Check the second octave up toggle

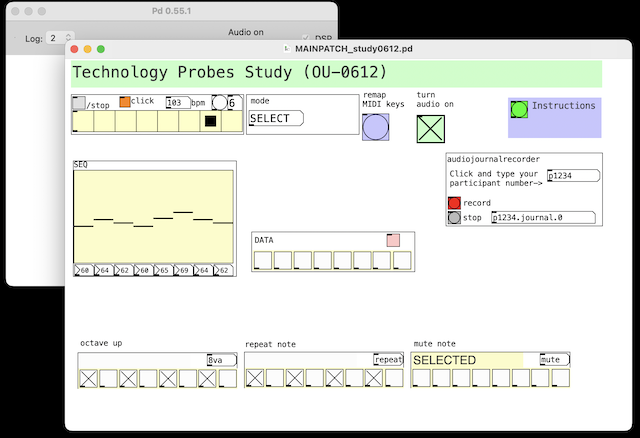pos(108,378)
